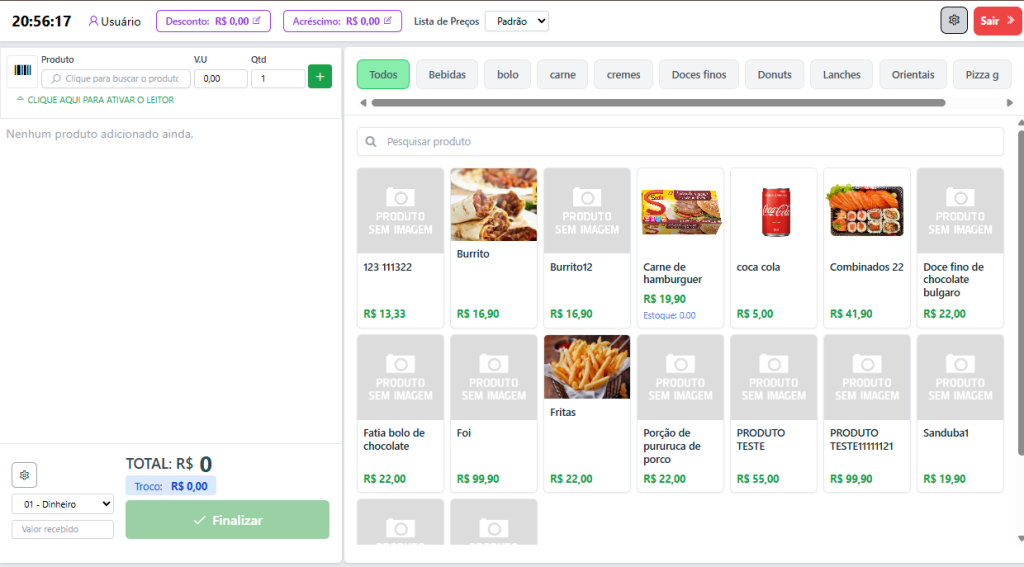
Task: Select the coca cola can image
Action: point(776,211)
